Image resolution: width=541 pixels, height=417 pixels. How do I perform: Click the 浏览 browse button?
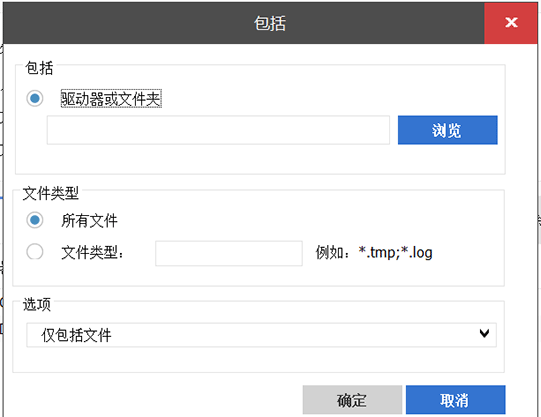pyautogui.click(x=447, y=130)
